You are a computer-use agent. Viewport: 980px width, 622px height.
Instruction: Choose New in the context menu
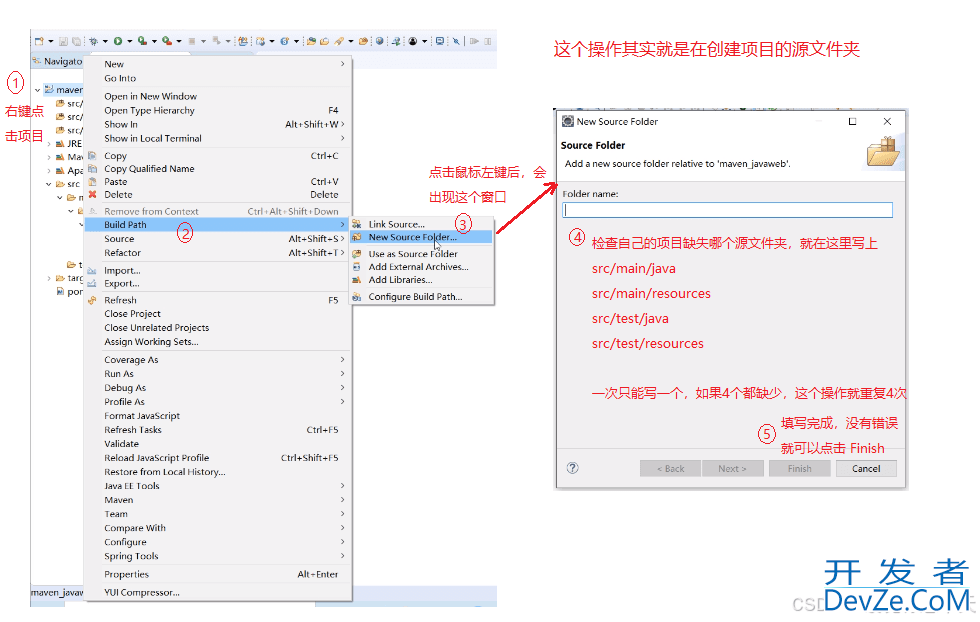(x=218, y=64)
